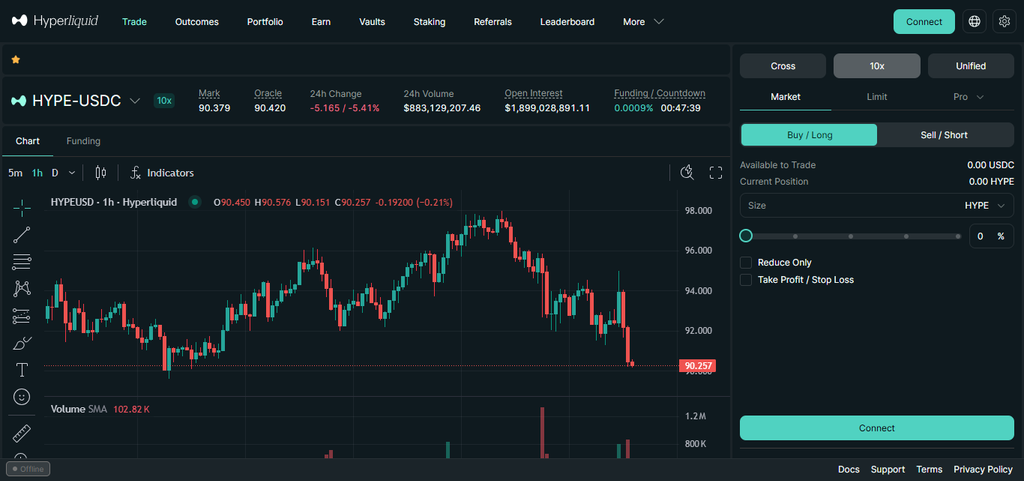Select the trend line drawing tool
1024x481 pixels.
[x=22, y=235]
